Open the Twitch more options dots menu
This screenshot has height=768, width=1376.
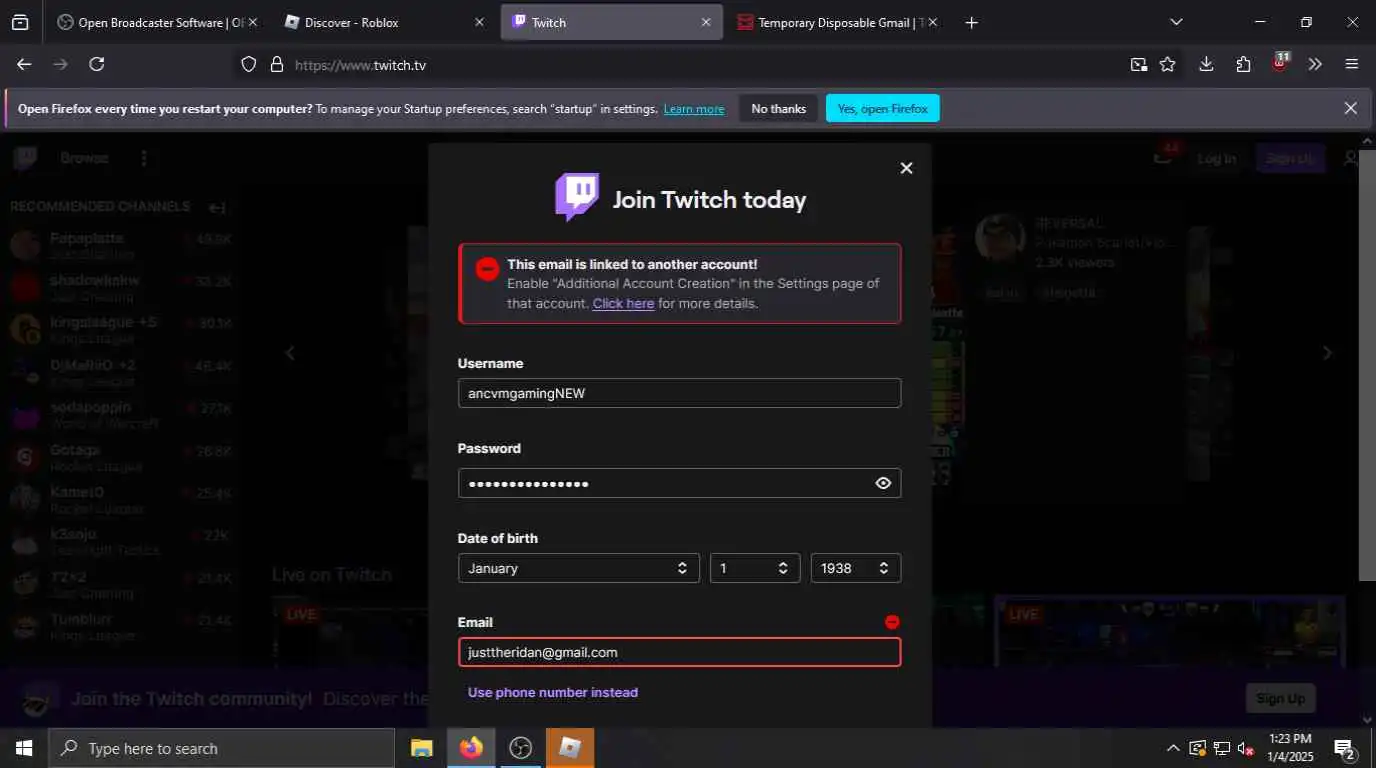coord(144,158)
